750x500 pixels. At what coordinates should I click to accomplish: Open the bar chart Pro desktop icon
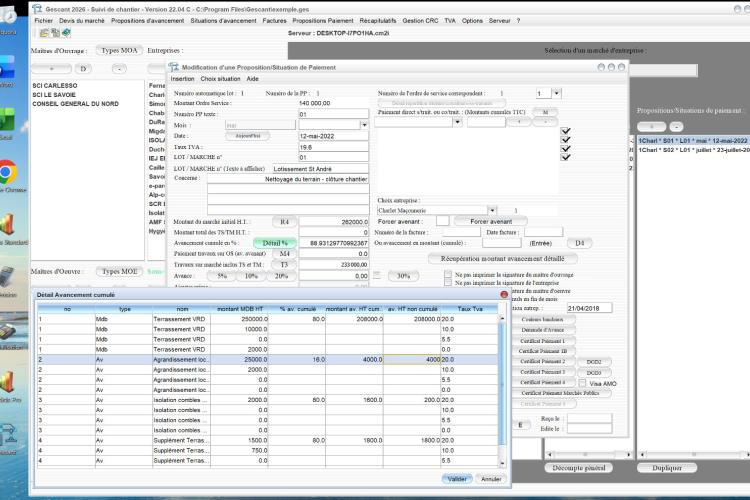click(x=7, y=383)
